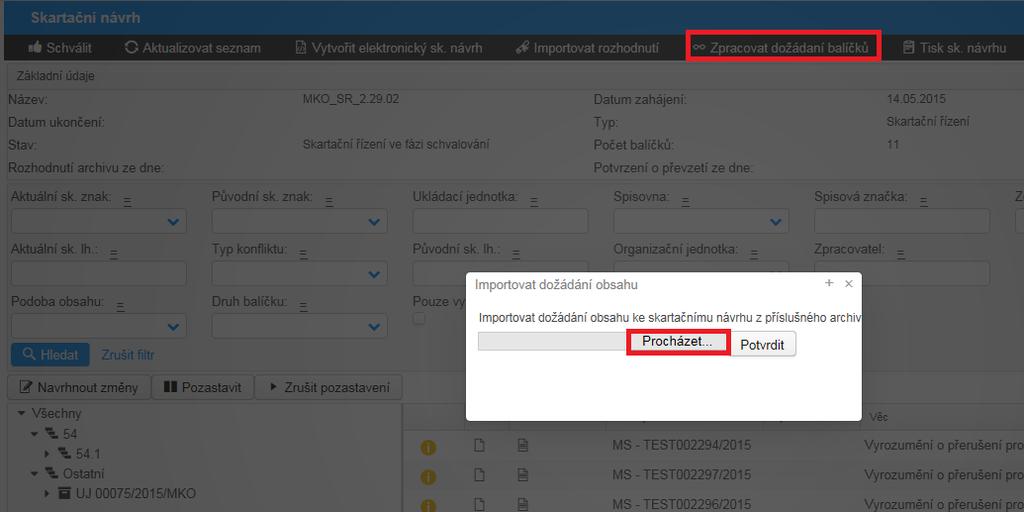The width and height of the screenshot is (1024, 512).
Task: Click the file path field in dialog
Action: click(552, 342)
